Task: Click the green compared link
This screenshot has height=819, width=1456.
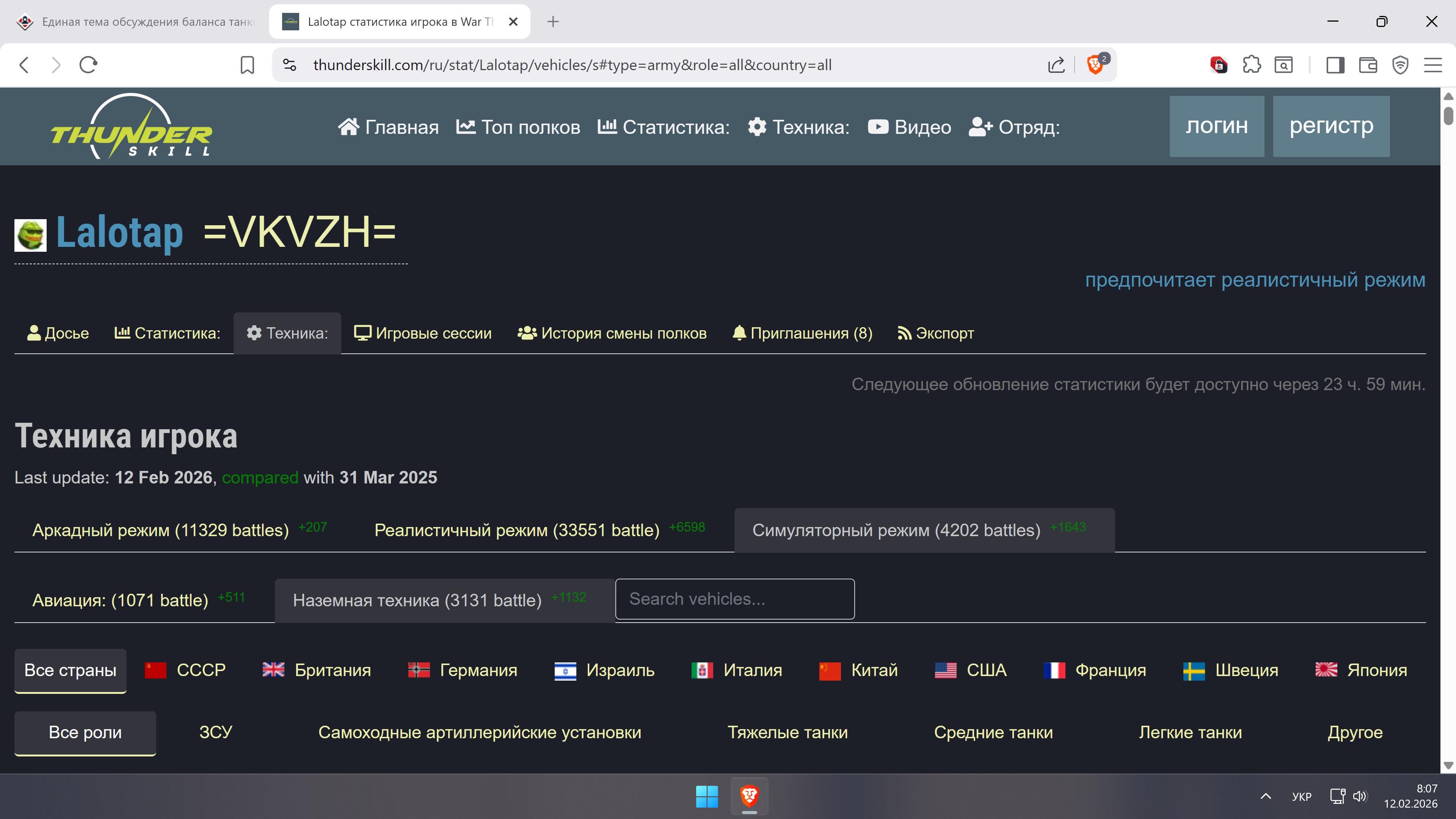Action: tap(260, 478)
